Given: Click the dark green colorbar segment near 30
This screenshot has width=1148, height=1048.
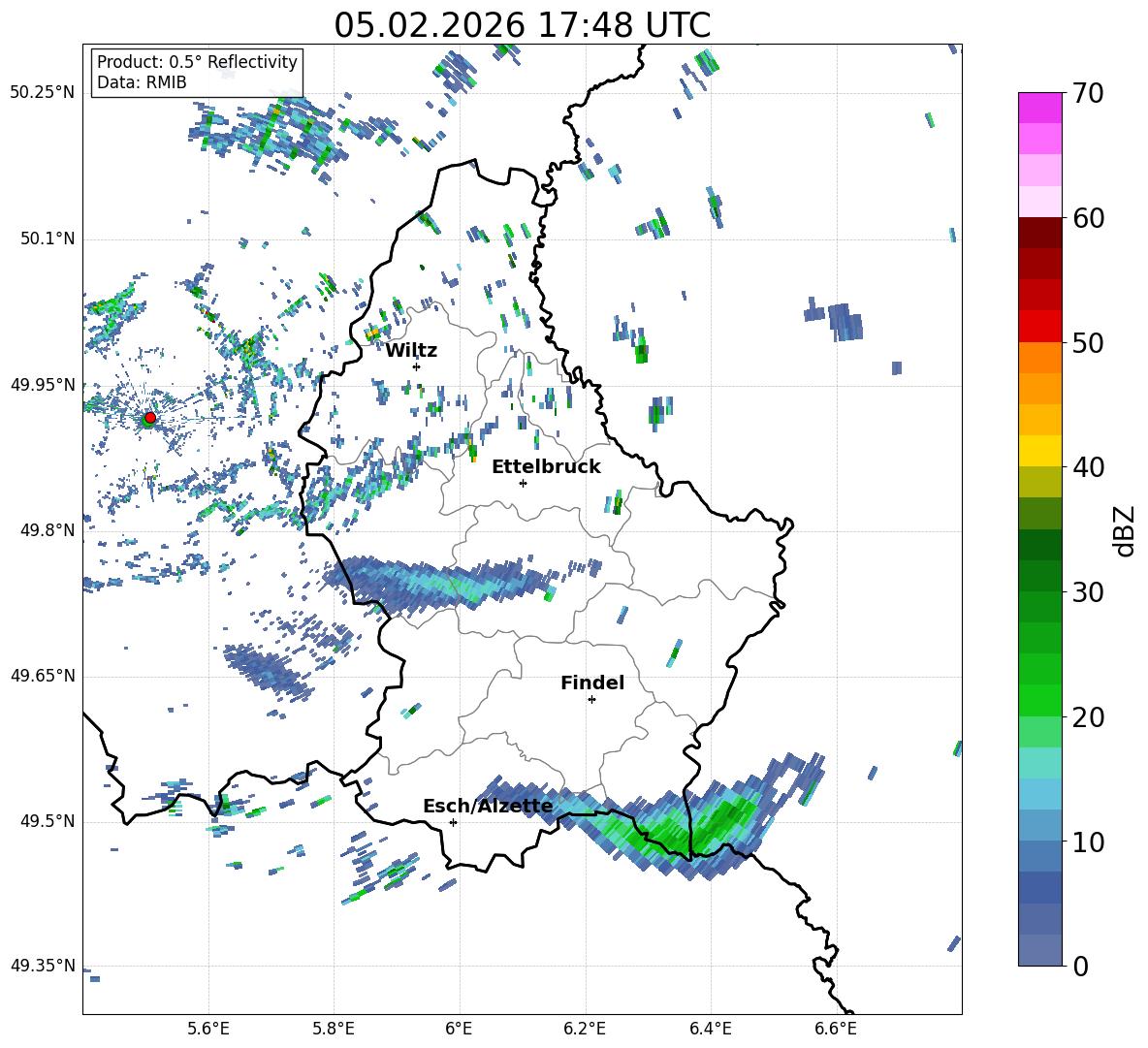Looking at the screenshot, I should pos(1039,576).
